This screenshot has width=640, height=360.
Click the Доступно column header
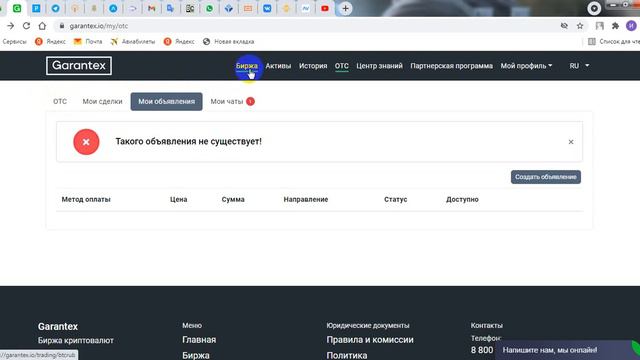pos(462,200)
